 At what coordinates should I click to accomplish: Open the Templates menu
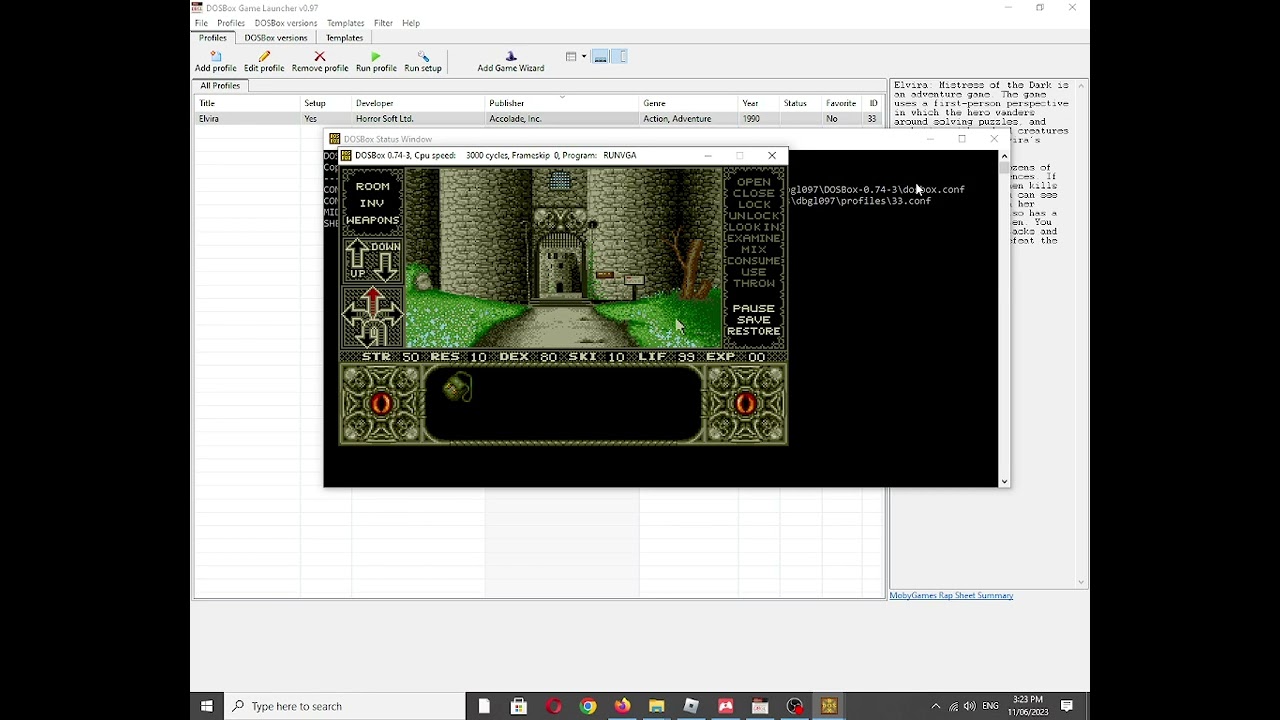pyautogui.click(x=345, y=23)
